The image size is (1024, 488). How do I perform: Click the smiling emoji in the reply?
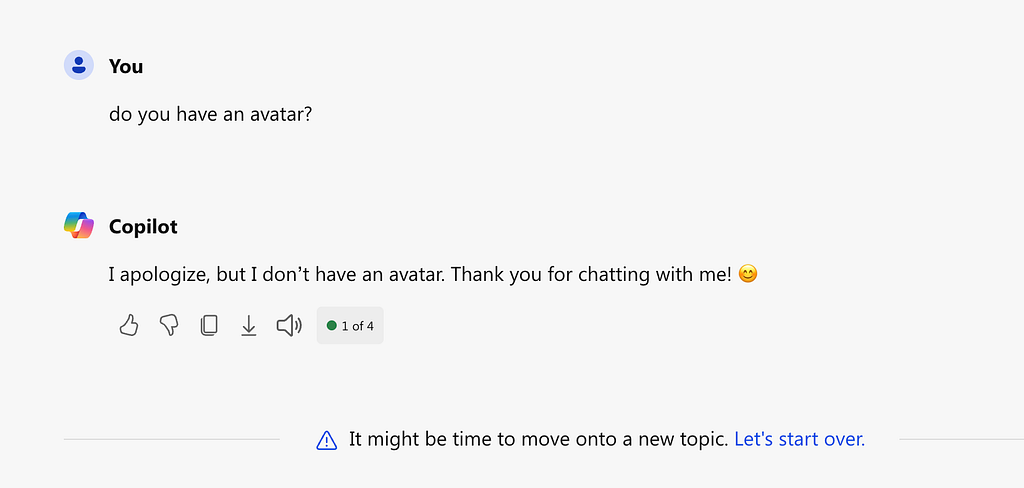[x=748, y=274]
